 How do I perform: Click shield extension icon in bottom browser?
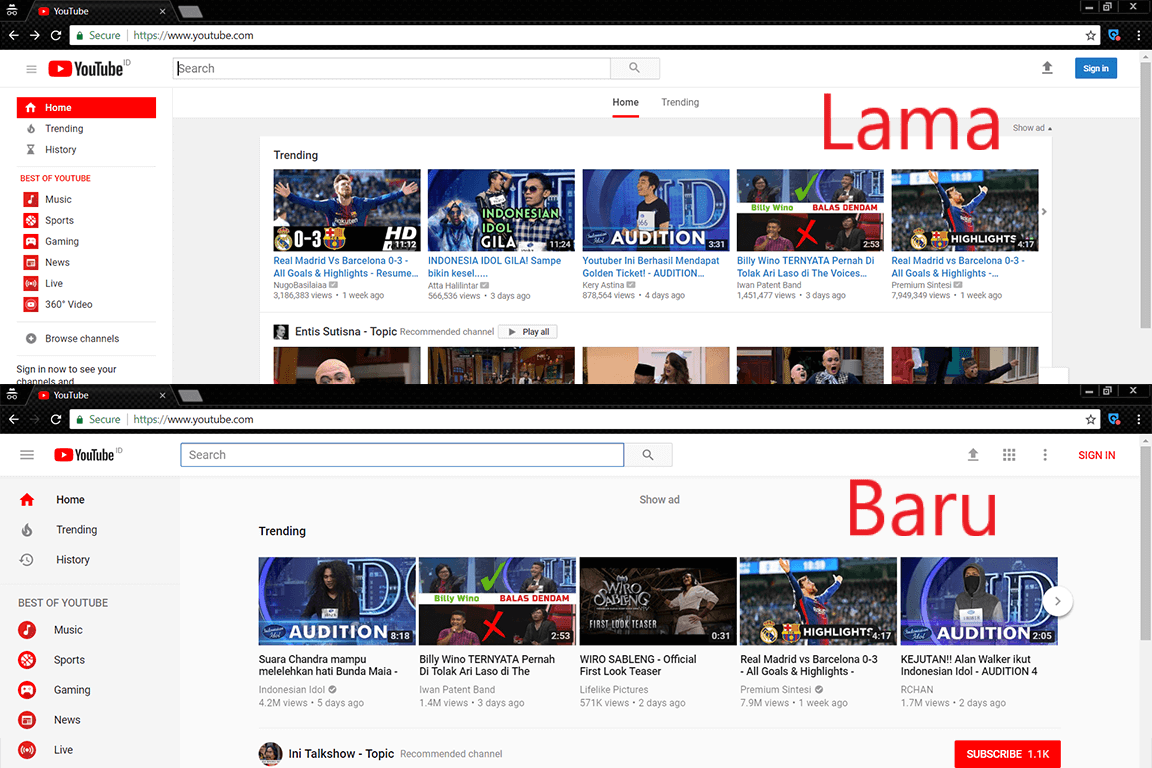point(1114,419)
